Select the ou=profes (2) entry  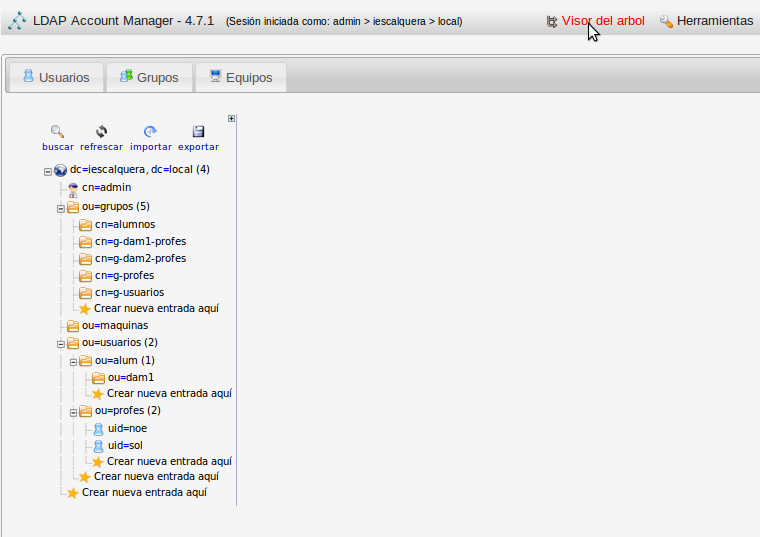point(128,410)
